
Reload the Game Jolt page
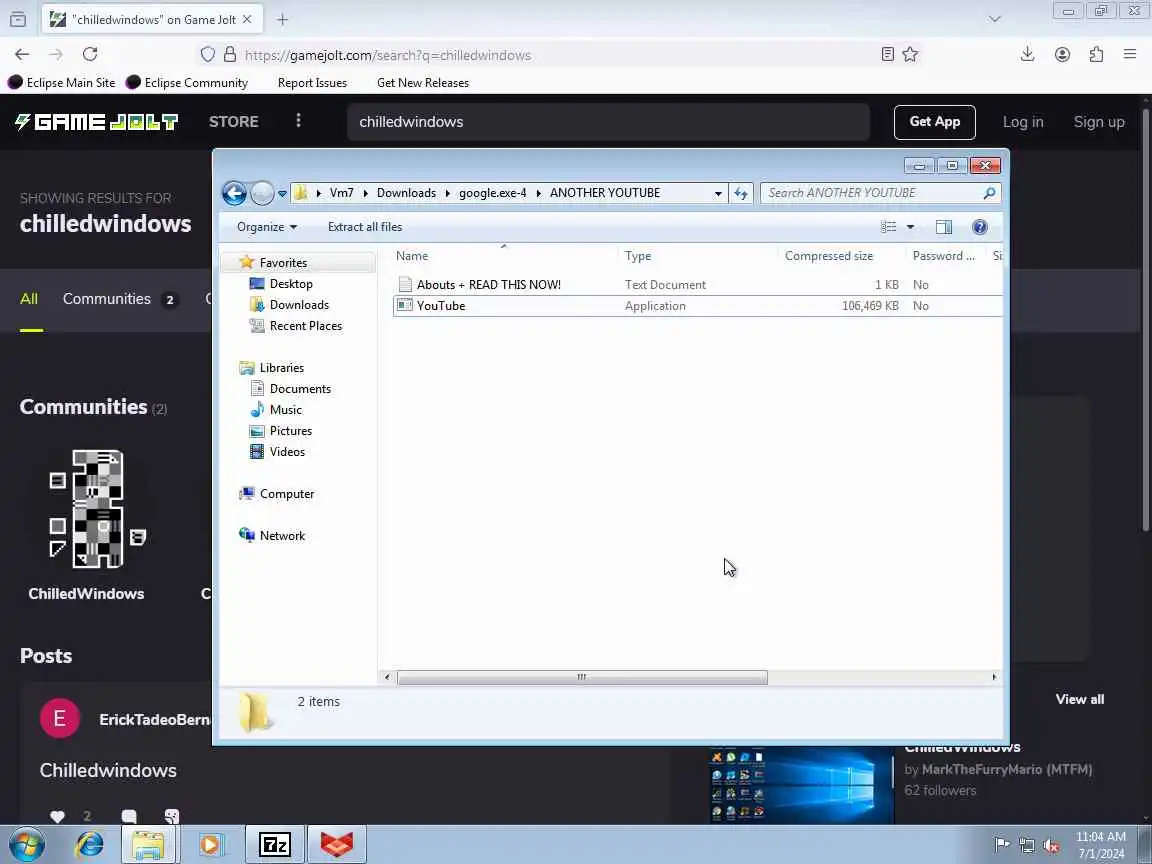[90, 54]
